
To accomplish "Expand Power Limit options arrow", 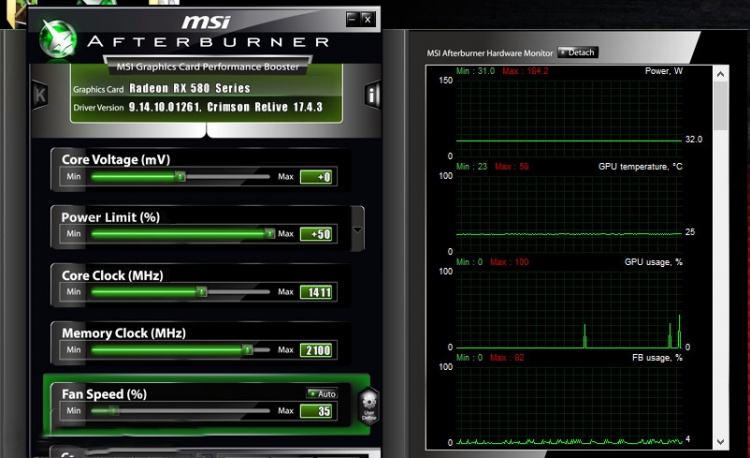I will [x=357, y=229].
